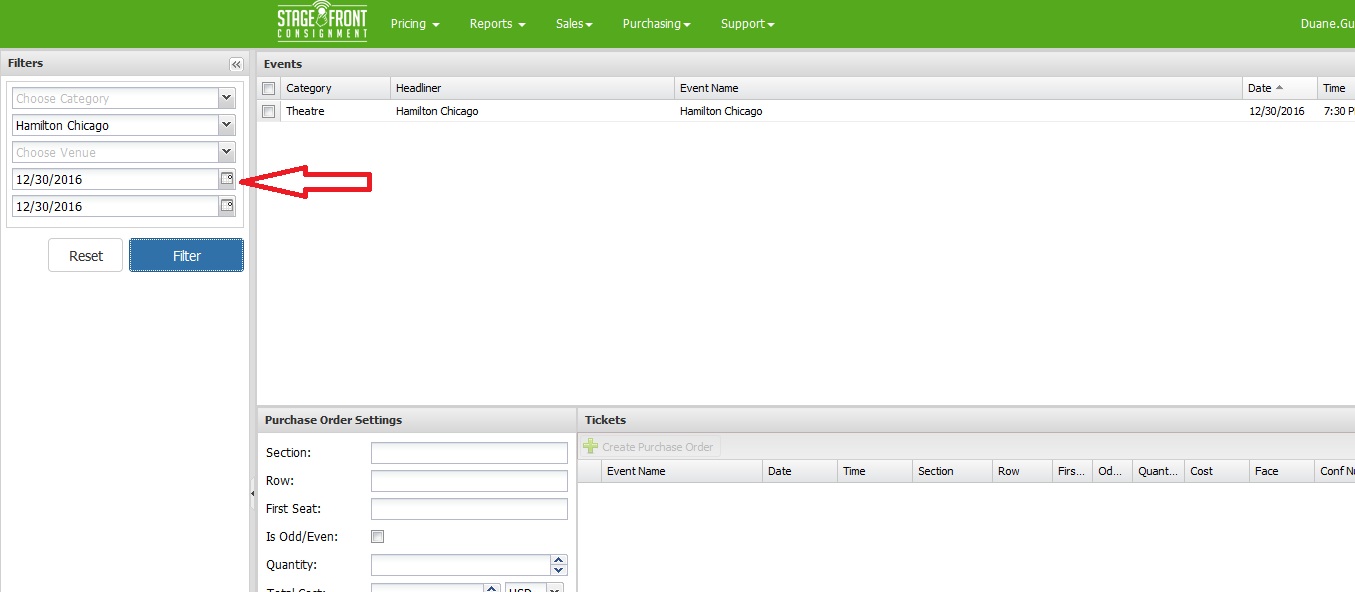1355x592 pixels.
Task: Open the Sales menu
Action: point(574,24)
